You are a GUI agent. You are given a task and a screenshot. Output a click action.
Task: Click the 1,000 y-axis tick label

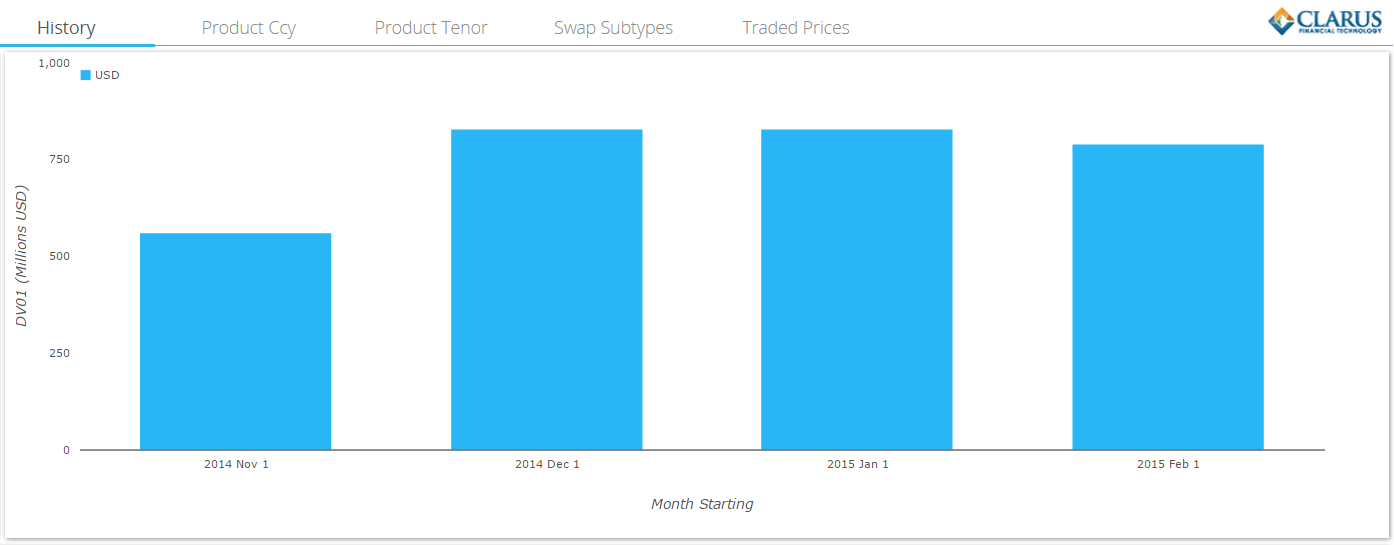point(54,63)
